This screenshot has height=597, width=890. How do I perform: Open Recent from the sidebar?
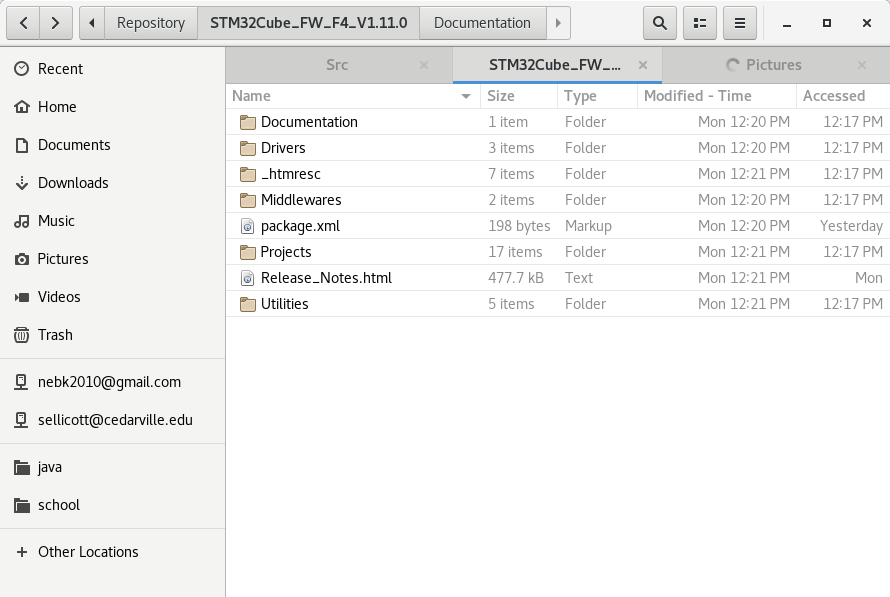point(112,69)
